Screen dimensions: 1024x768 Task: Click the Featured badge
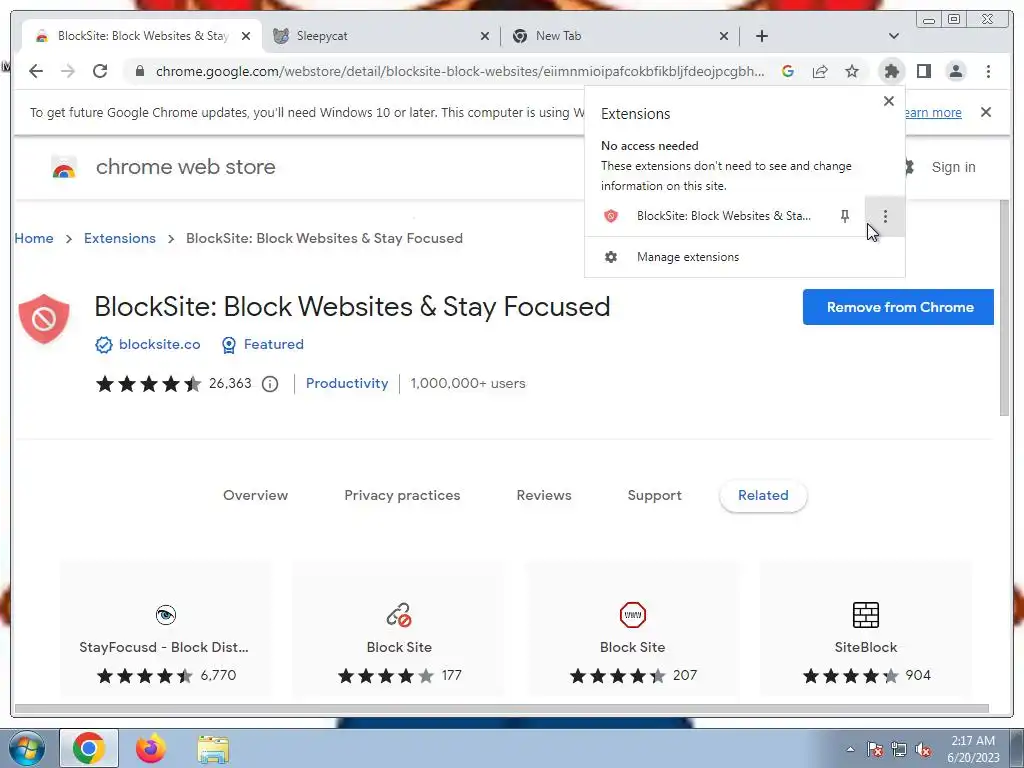click(263, 344)
